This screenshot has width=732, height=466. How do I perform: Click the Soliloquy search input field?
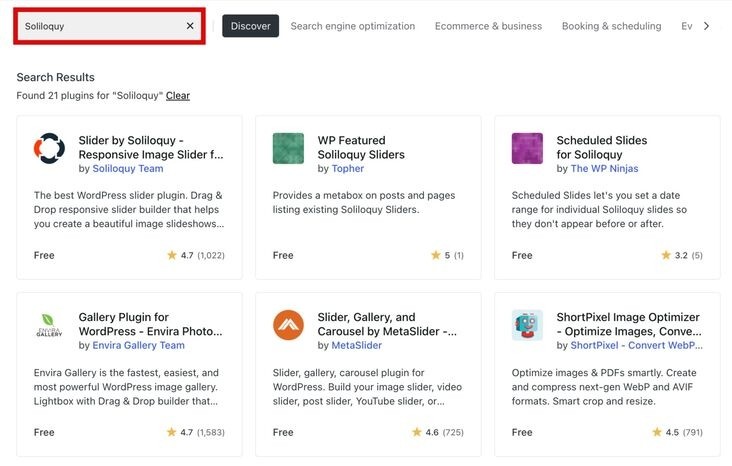click(x=109, y=26)
